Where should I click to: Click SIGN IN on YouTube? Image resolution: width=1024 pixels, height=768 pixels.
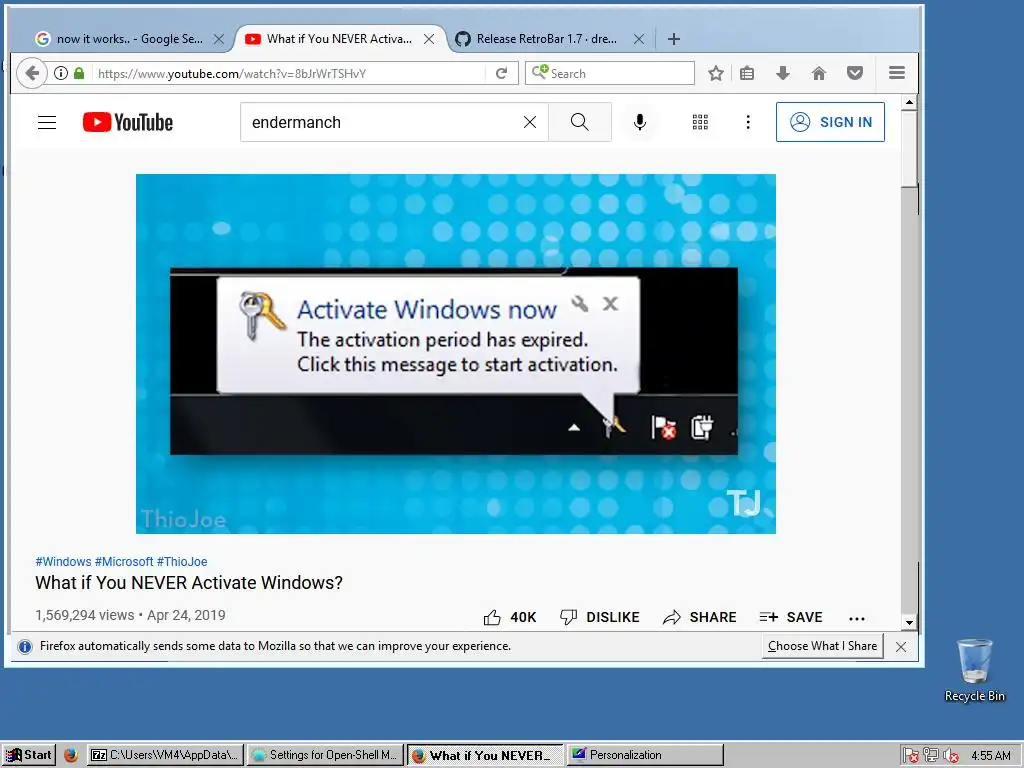(830, 122)
